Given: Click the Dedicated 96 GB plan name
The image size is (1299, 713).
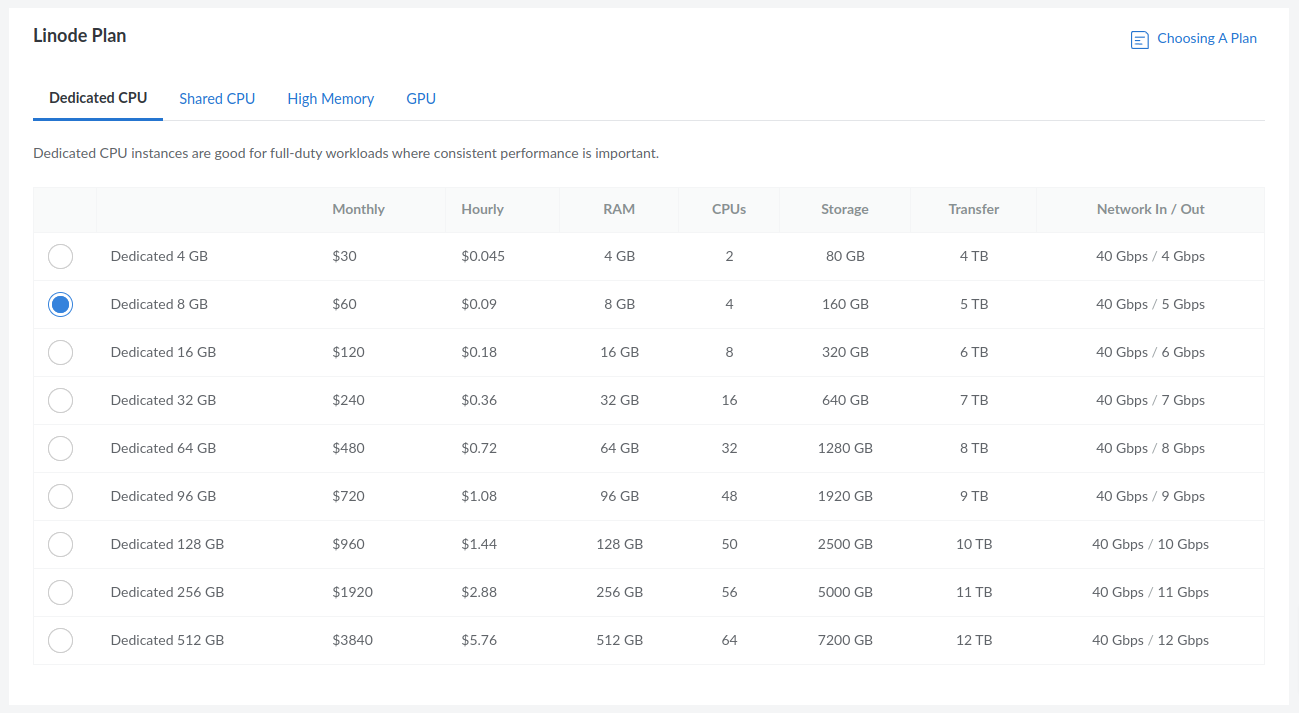Looking at the screenshot, I should click(163, 496).
